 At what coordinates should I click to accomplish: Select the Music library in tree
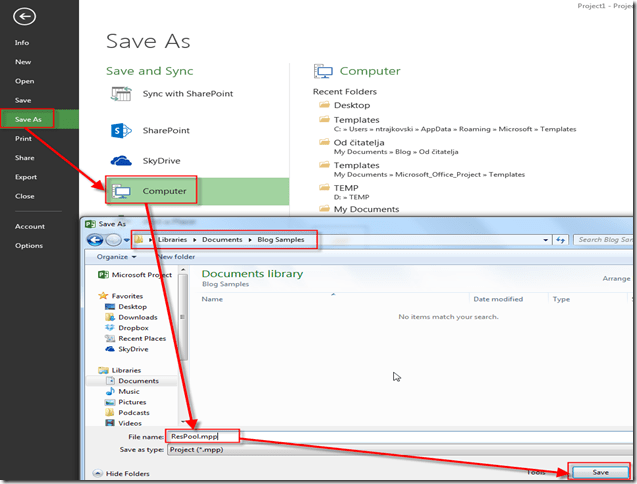point(129,392)
